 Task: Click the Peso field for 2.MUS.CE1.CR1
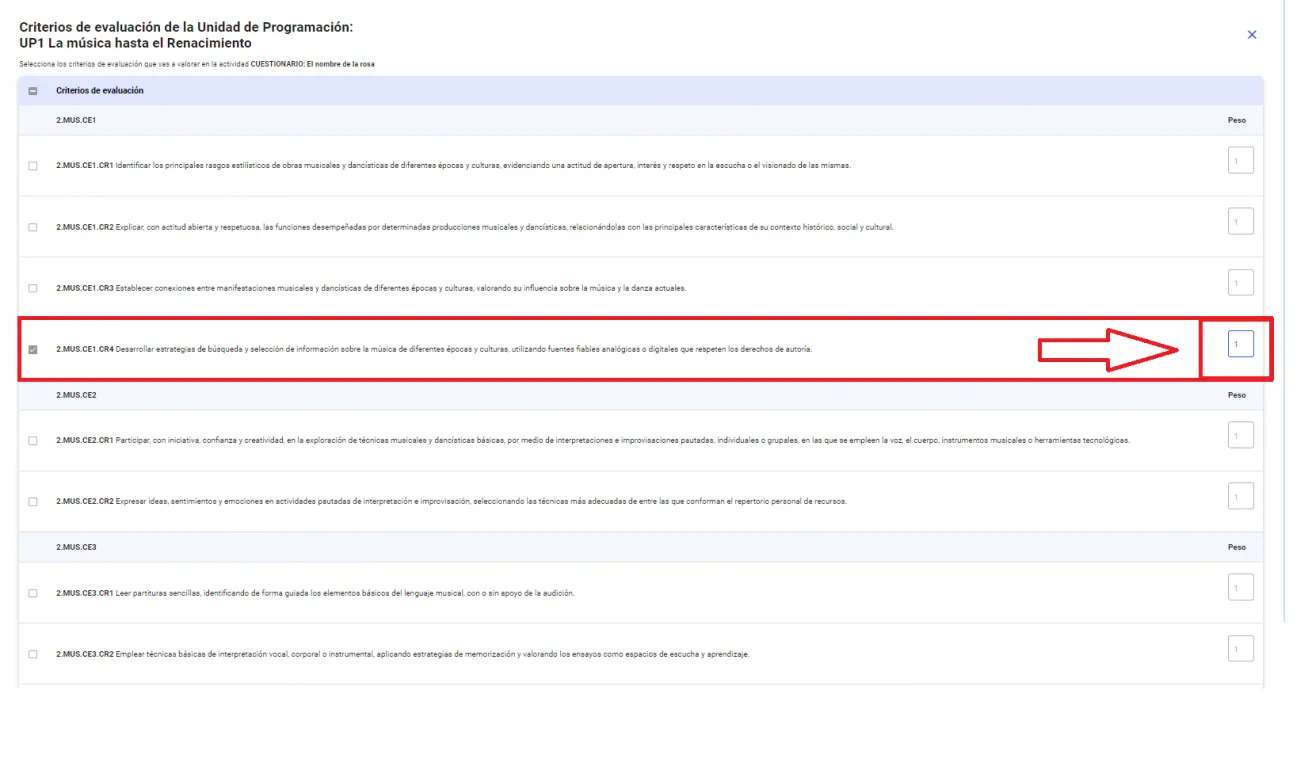click(1240, 160)
